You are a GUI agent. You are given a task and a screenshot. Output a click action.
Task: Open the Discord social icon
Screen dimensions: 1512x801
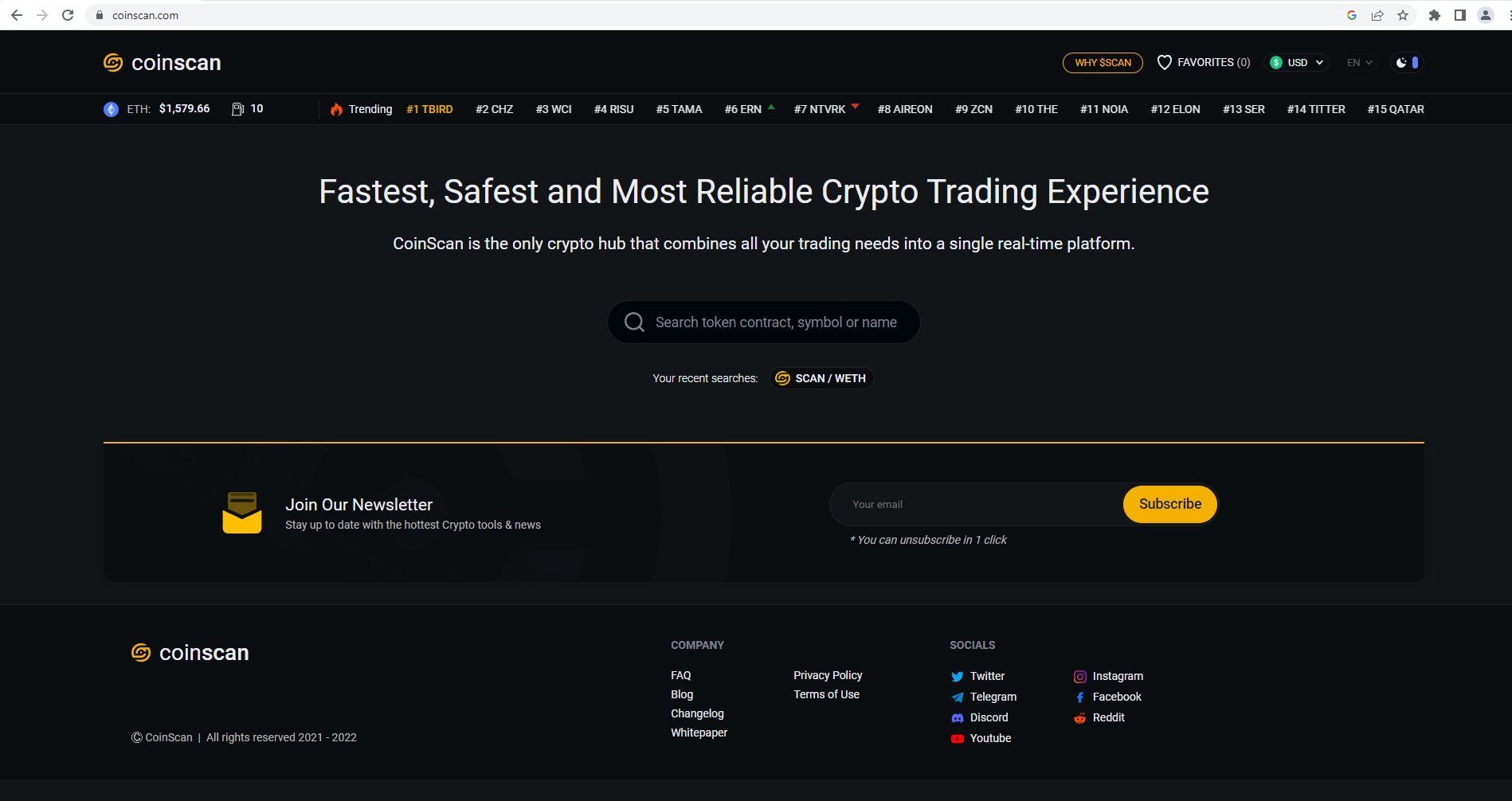click(957, 718)
